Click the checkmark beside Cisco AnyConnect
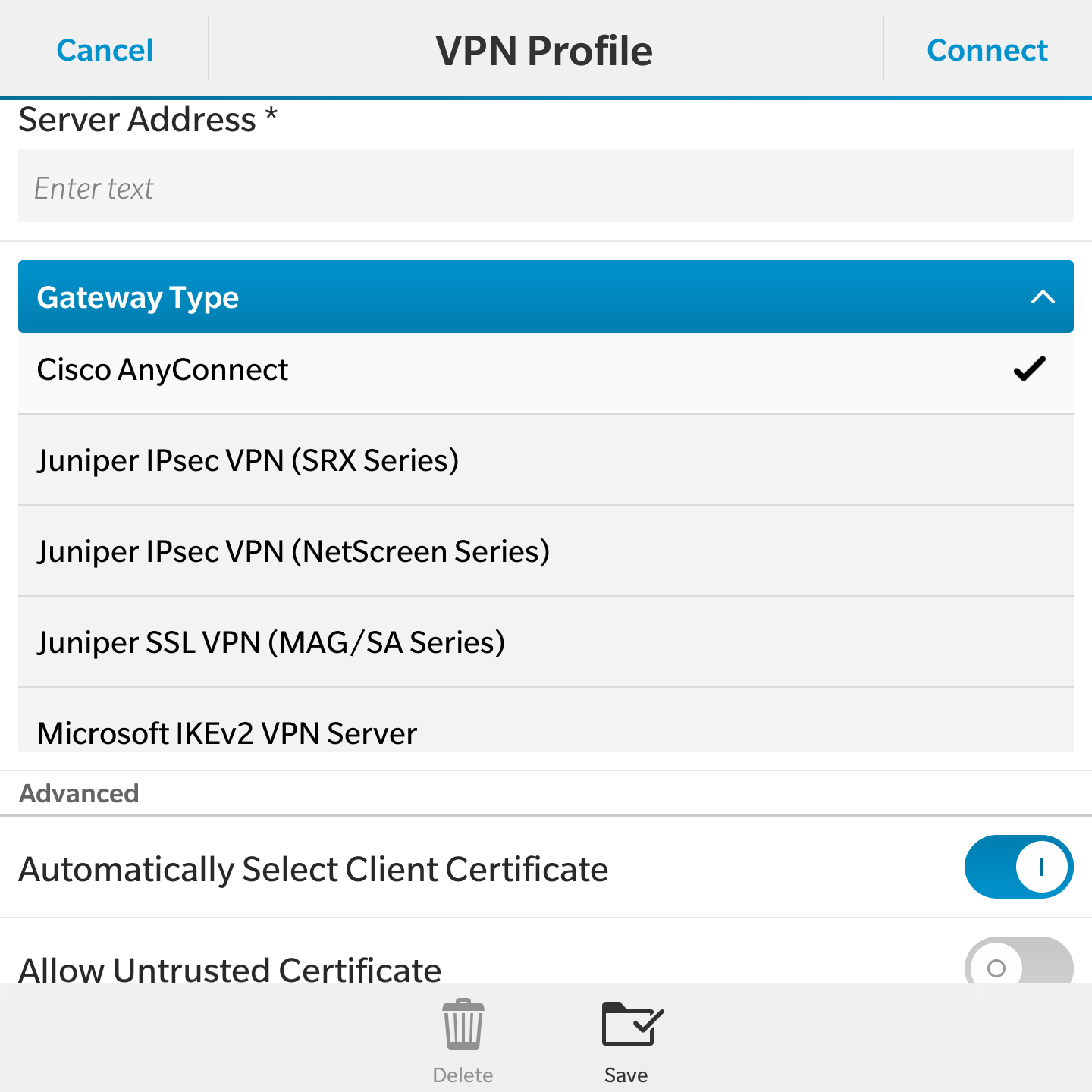 click(1030, 369)
